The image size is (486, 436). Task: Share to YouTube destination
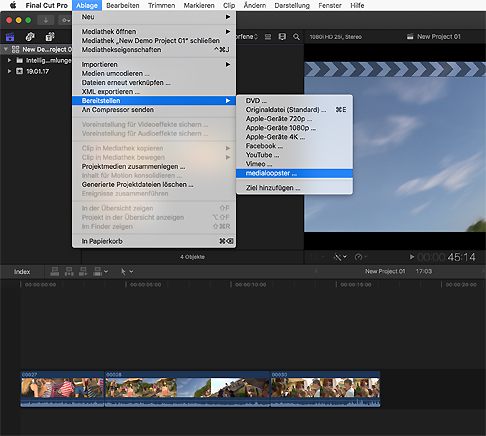click(294, 155)
